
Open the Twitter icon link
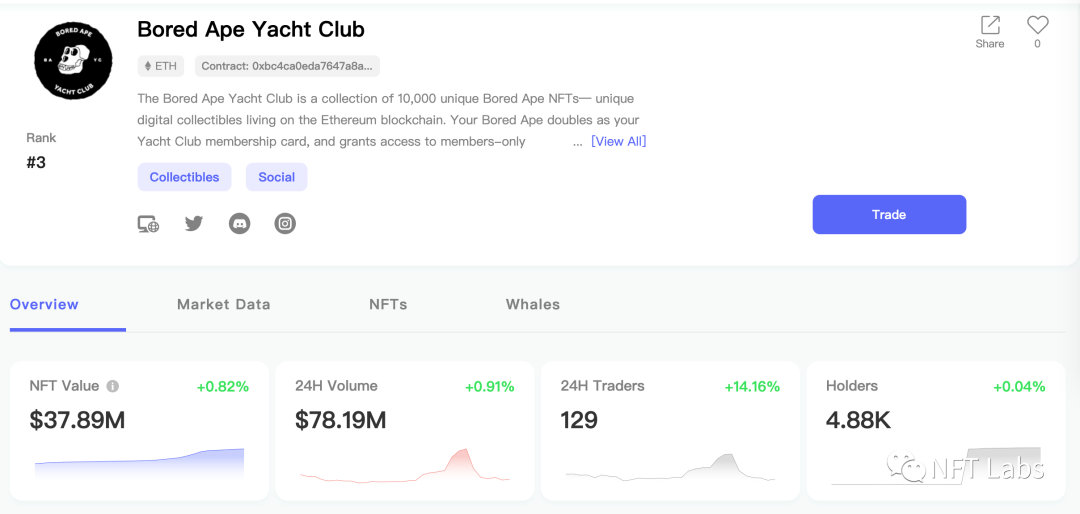pyautogui.click(x=194, y=223)
